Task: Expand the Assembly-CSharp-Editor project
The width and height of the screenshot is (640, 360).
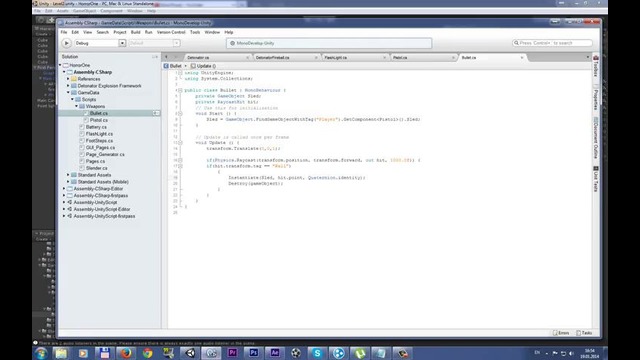Action: pos(64,189)
